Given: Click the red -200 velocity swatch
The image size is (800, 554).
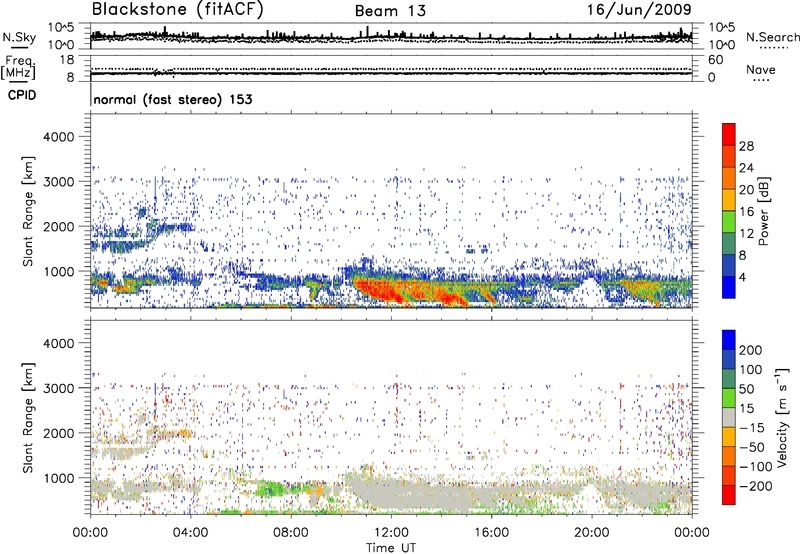Looking at the screenshot, I should pyautogui.click(x=729, y=495).
